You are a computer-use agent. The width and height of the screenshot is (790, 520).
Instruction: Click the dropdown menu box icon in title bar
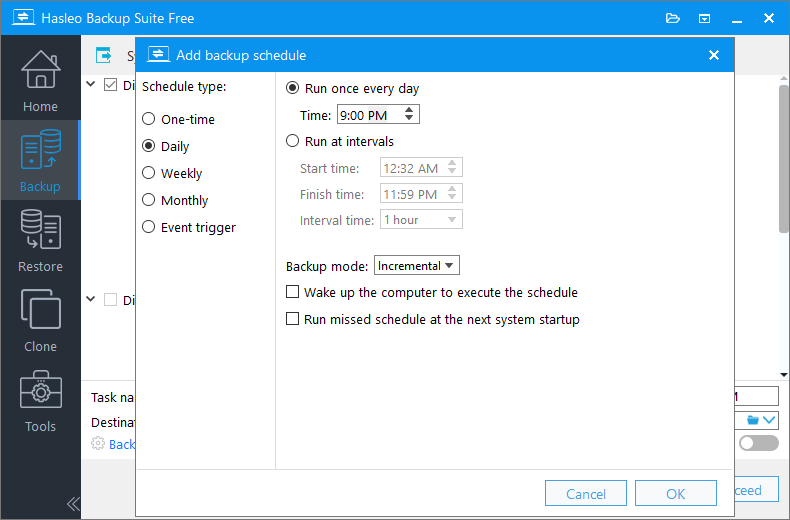704,19
